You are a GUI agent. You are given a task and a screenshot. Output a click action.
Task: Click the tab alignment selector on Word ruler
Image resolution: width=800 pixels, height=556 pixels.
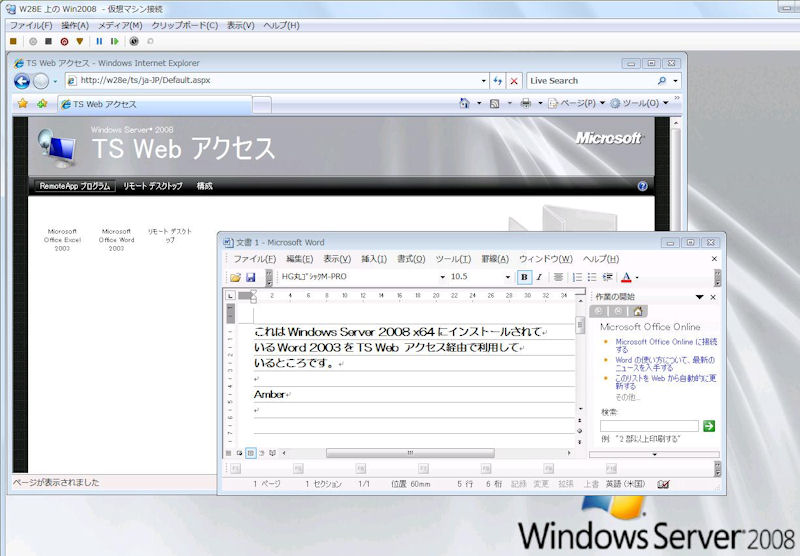[x=231, y=295]
